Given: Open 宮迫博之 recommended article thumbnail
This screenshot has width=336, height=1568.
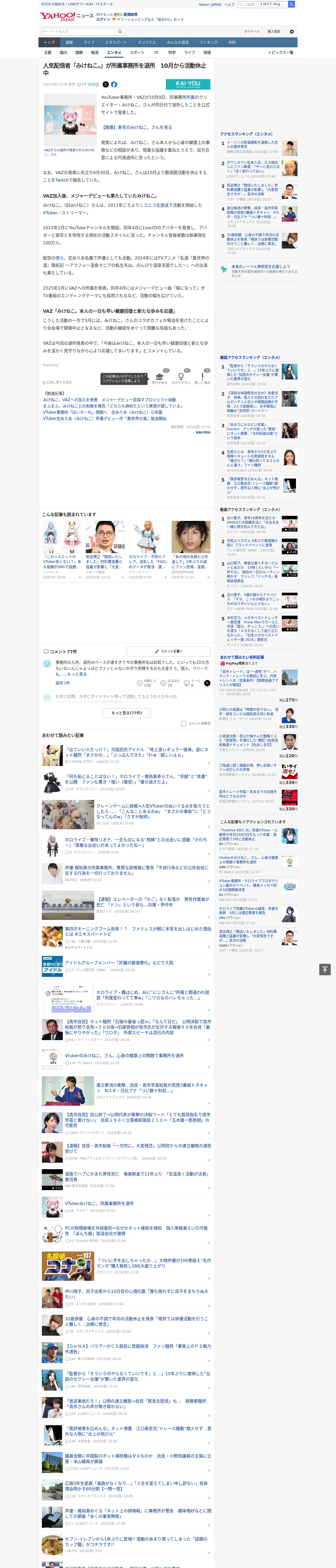Looking at the screenshot, I should click(105, 537).
